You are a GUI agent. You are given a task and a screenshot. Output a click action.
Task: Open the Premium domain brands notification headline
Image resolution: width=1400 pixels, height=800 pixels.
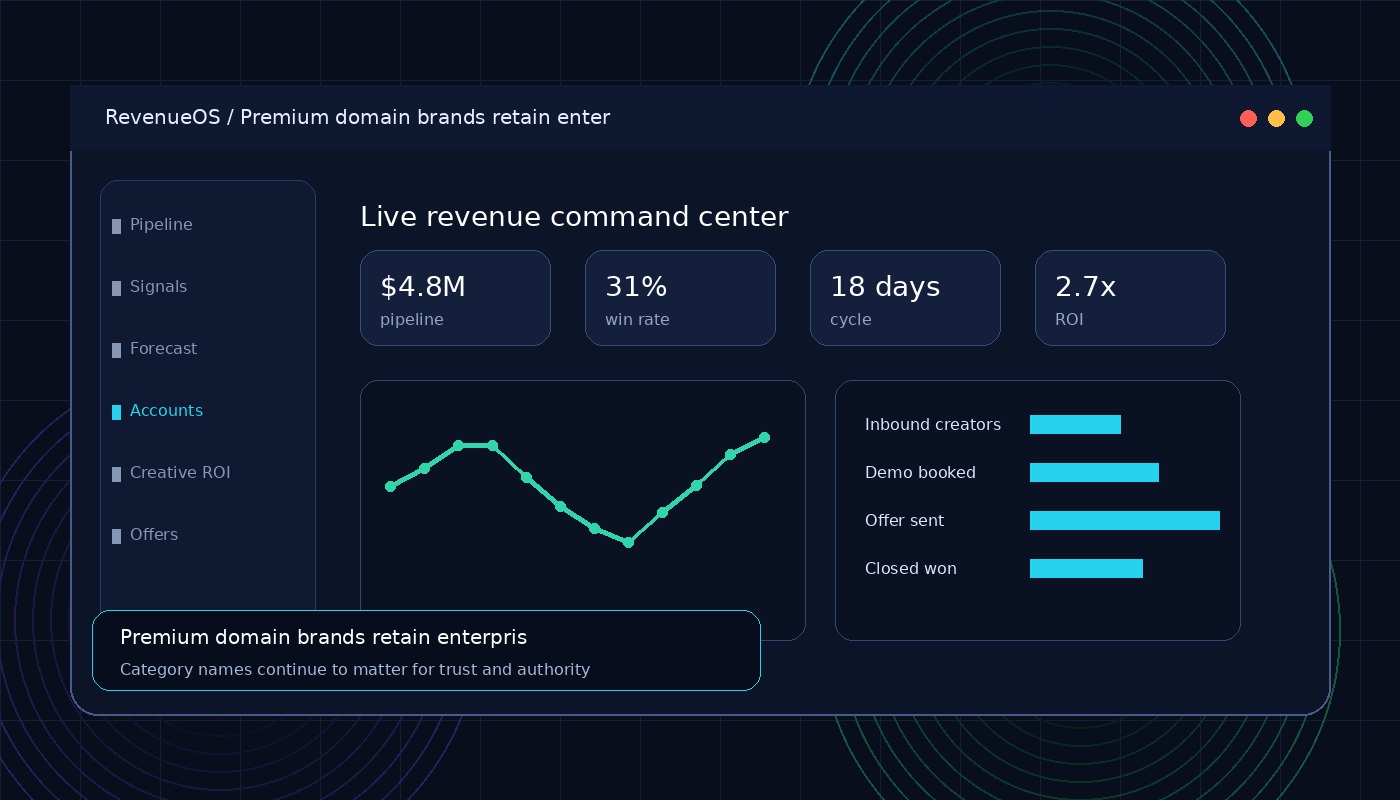pos(323,637)
